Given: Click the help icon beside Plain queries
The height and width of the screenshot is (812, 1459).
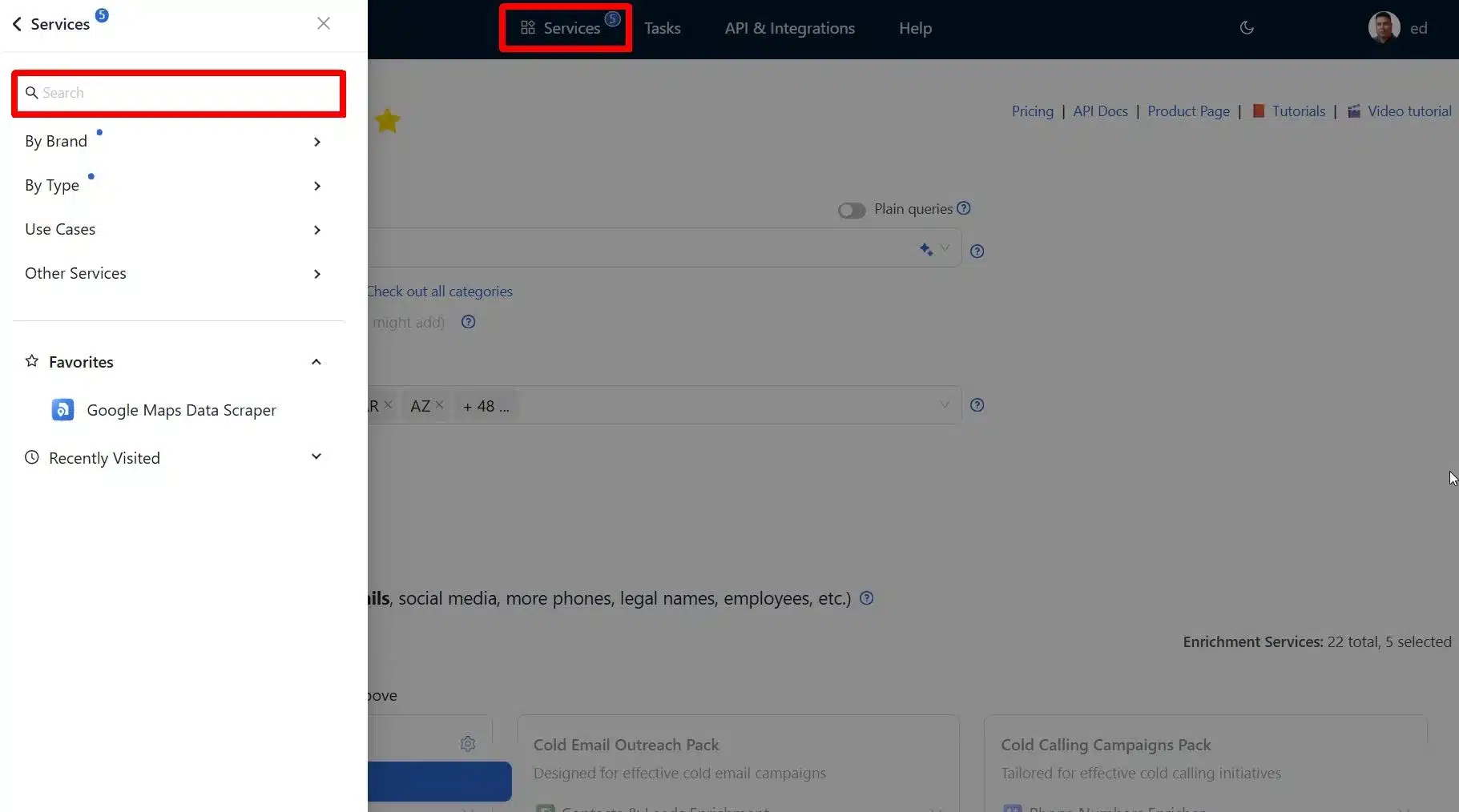Looking at the screenshot, I should tap(964, 208).
